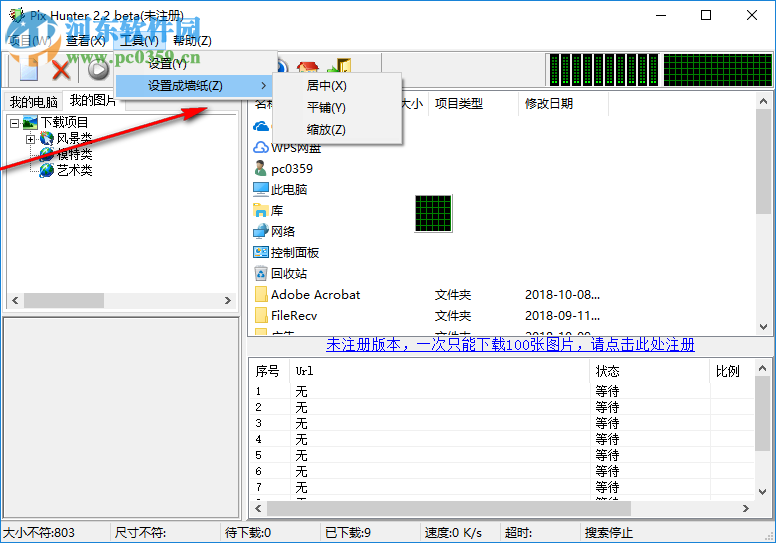Click the 此电脑 monitor icon
The width and height of the screenshot is (776, 543).
[x=261, y=190]
